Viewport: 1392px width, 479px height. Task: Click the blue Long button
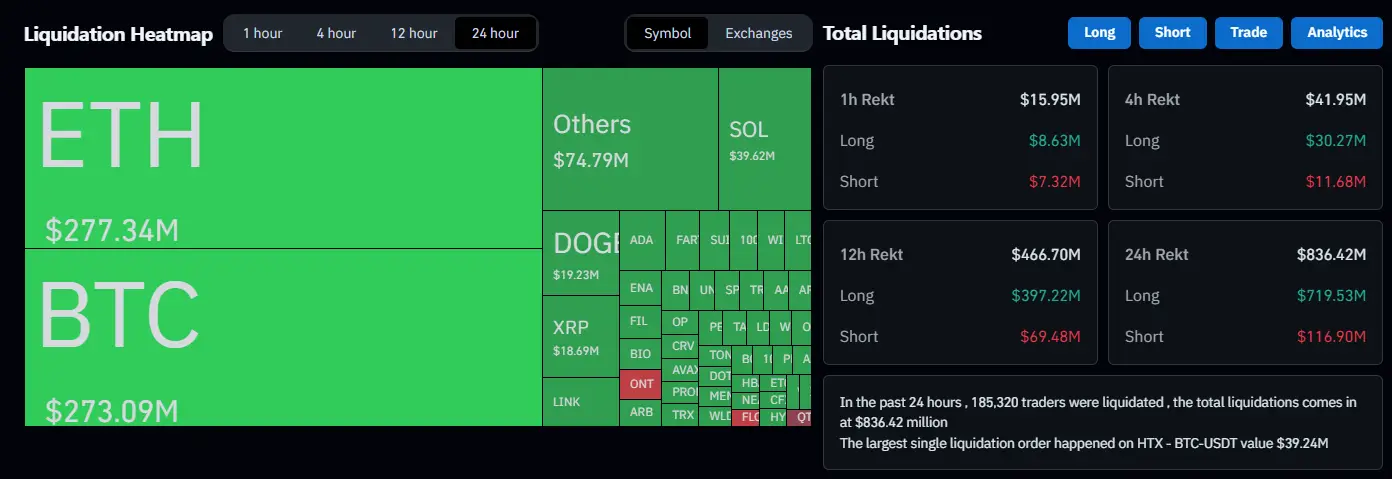[x=1099, y=32]
